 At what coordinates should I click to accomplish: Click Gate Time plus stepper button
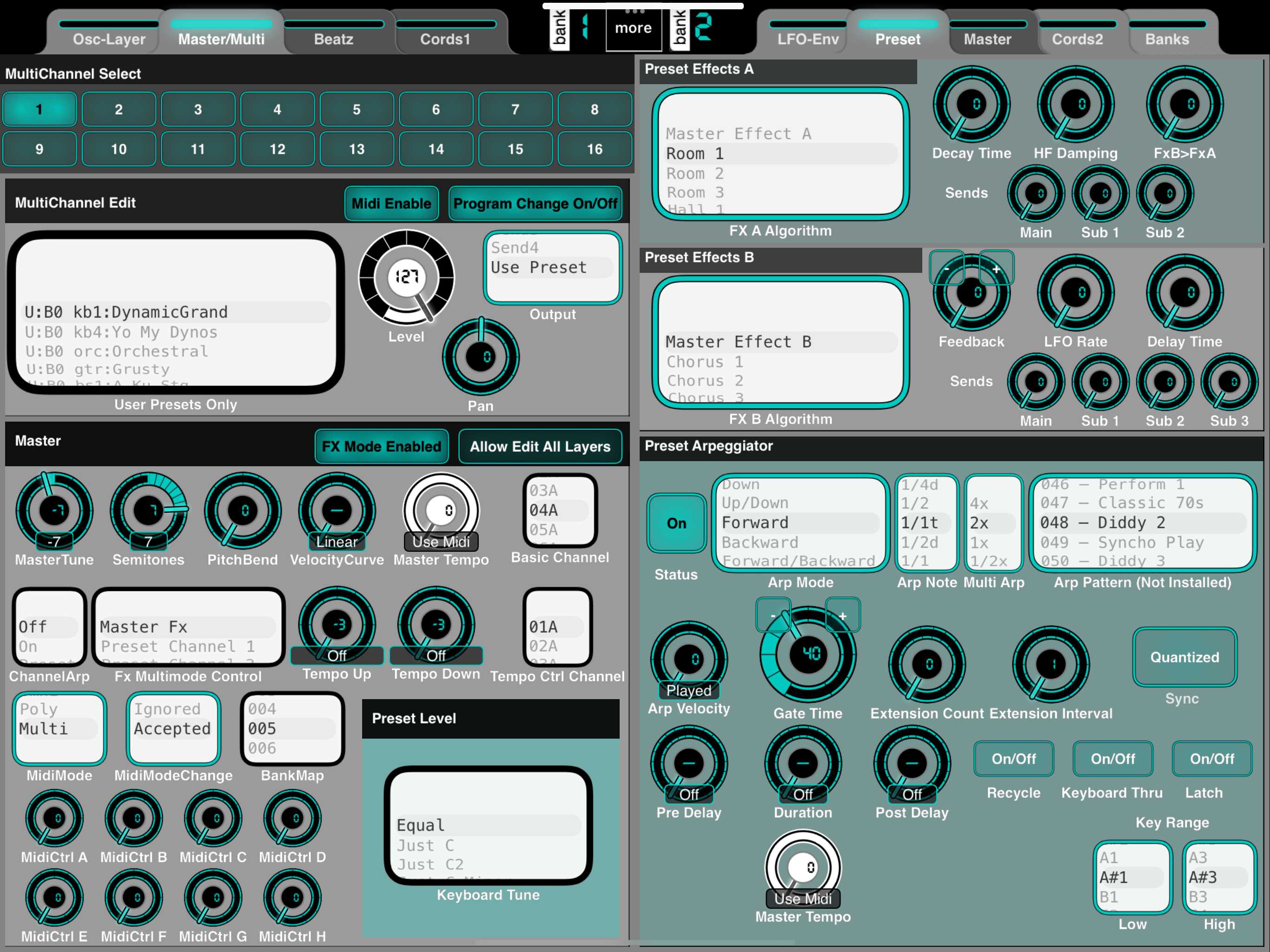click(x=842, y=615)
